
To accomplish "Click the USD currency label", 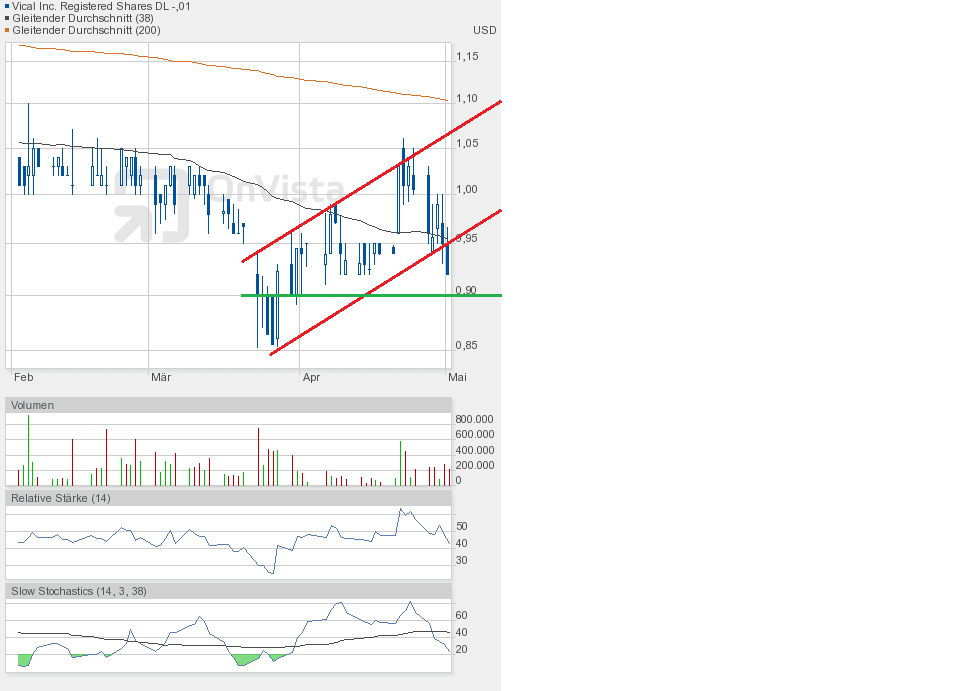I will pos(484,31).
